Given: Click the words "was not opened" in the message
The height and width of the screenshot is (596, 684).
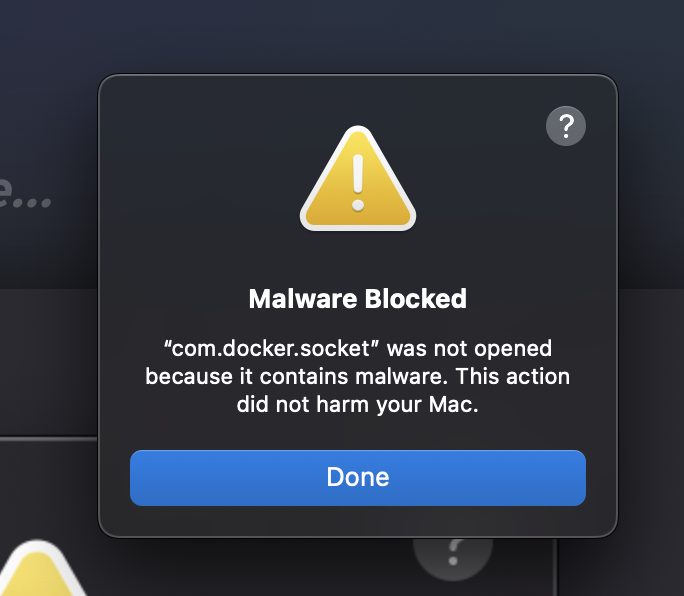Looking at the screenshot, I should click(469, 349).
